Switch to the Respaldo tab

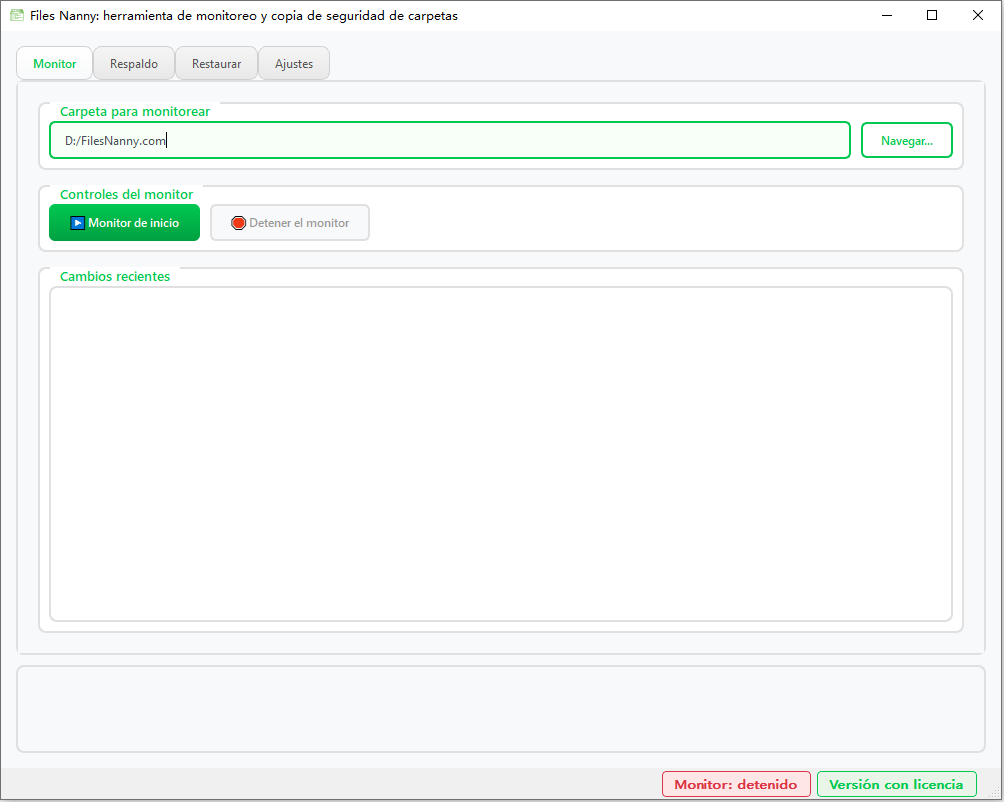133,62
